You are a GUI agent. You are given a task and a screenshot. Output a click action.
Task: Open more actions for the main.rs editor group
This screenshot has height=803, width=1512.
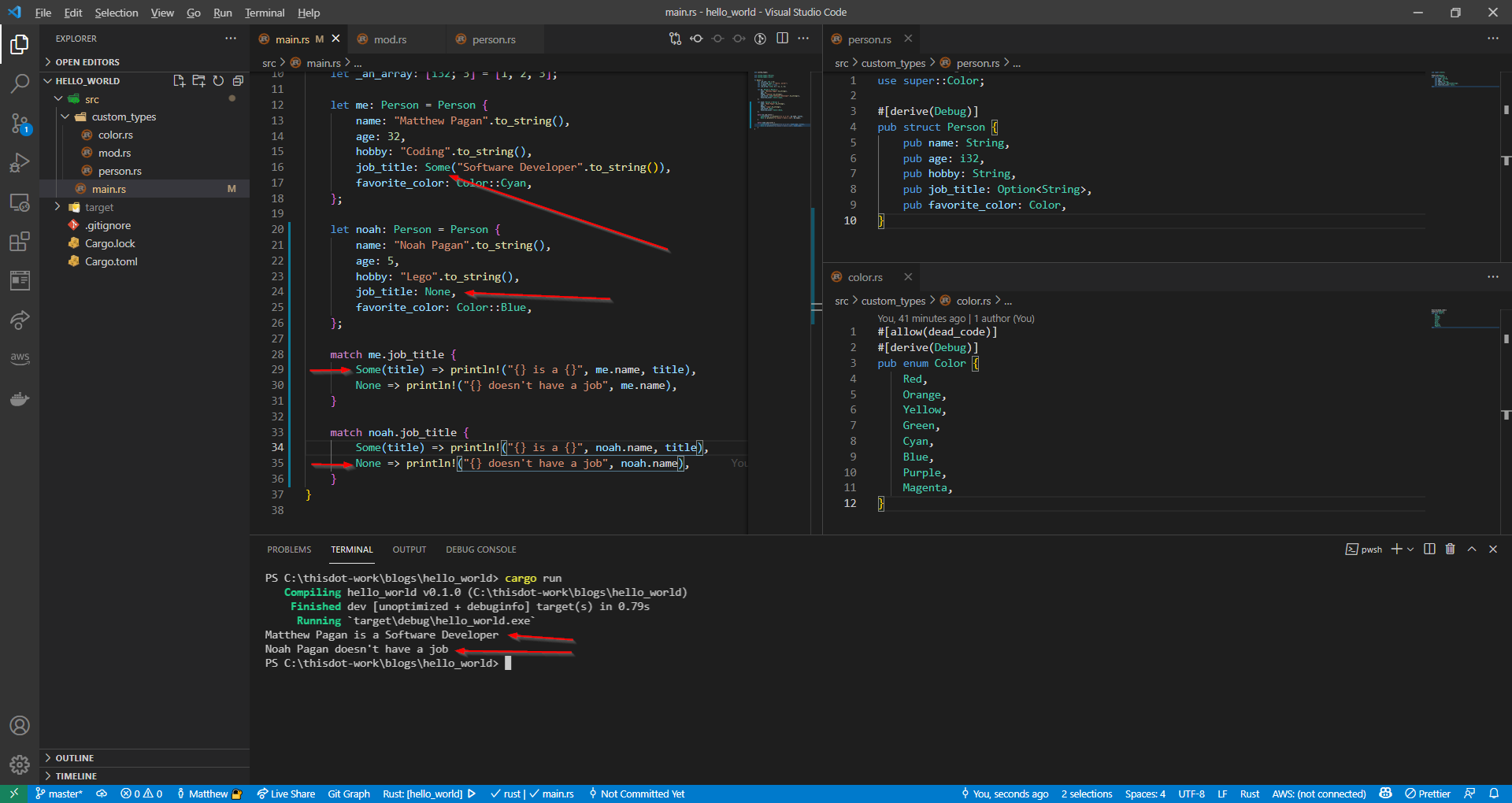point(803,39)
